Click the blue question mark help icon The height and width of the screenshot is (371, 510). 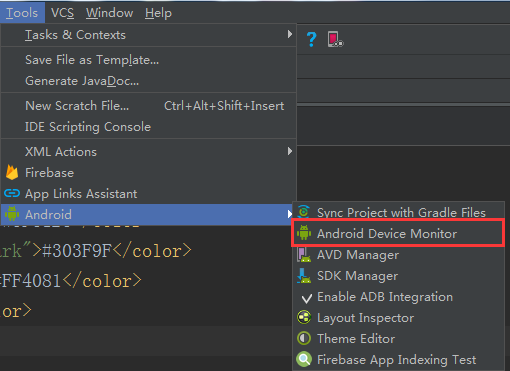click(311, 39)
